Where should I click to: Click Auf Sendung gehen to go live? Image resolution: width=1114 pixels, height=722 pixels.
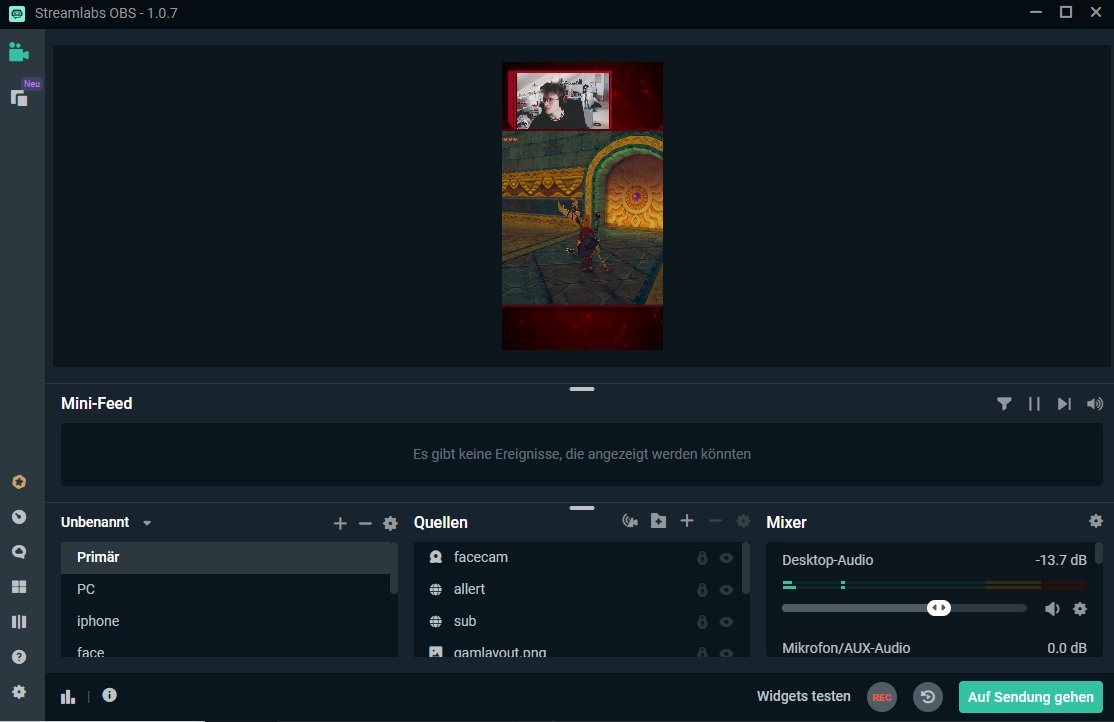(x=1031, y=697)
